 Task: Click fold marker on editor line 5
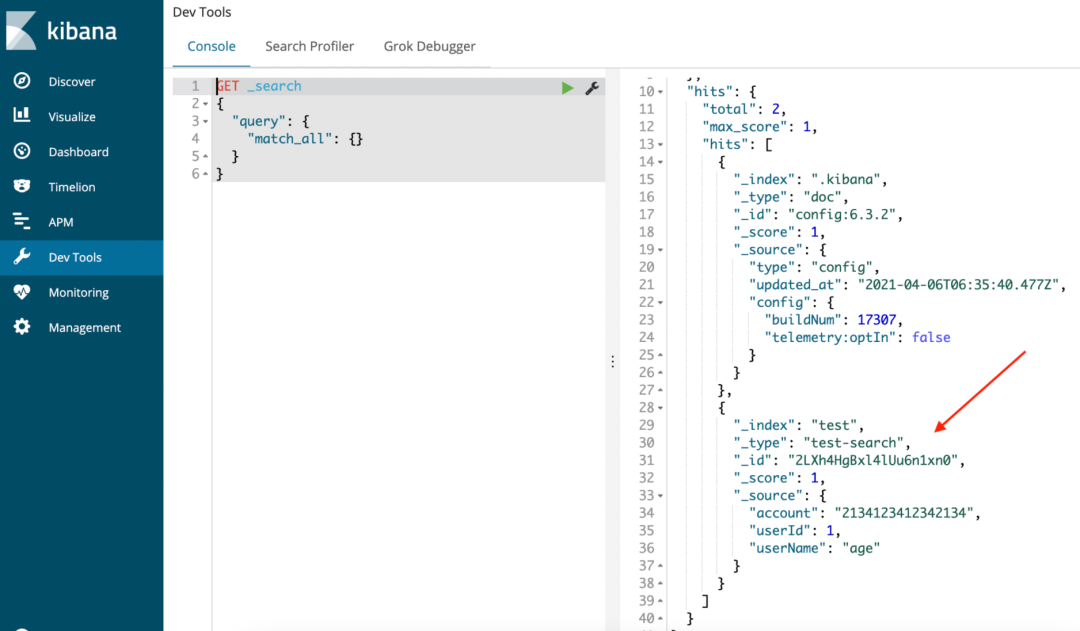tap(205, 156)
